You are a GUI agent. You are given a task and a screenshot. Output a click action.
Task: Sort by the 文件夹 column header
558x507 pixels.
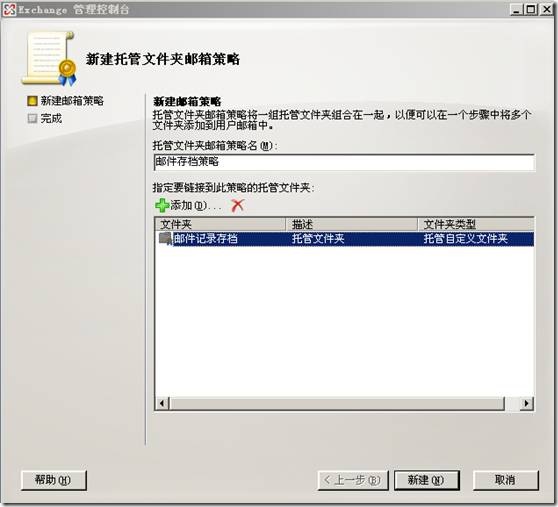(221, 224)
